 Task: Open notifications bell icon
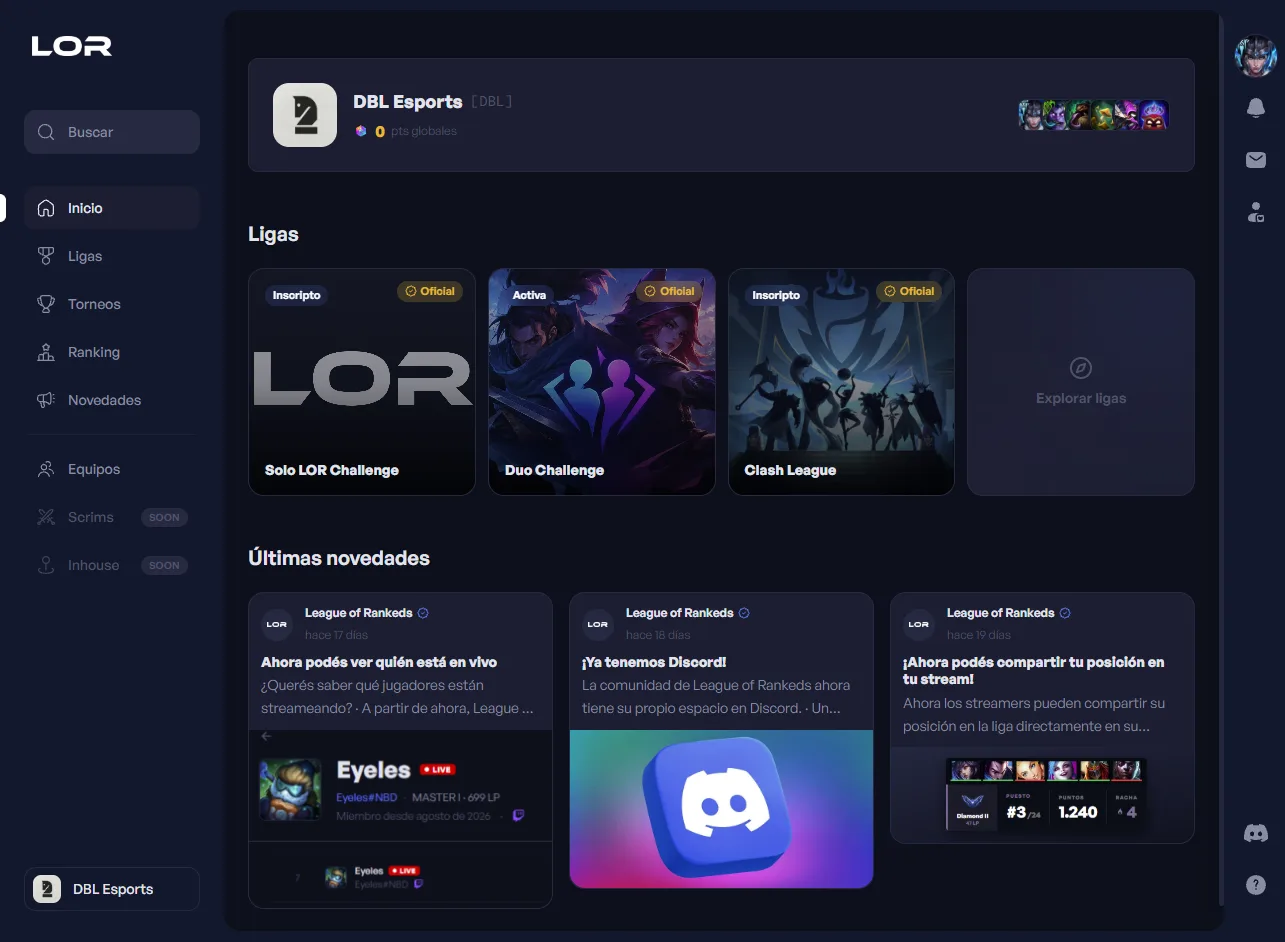(1256, 109)
